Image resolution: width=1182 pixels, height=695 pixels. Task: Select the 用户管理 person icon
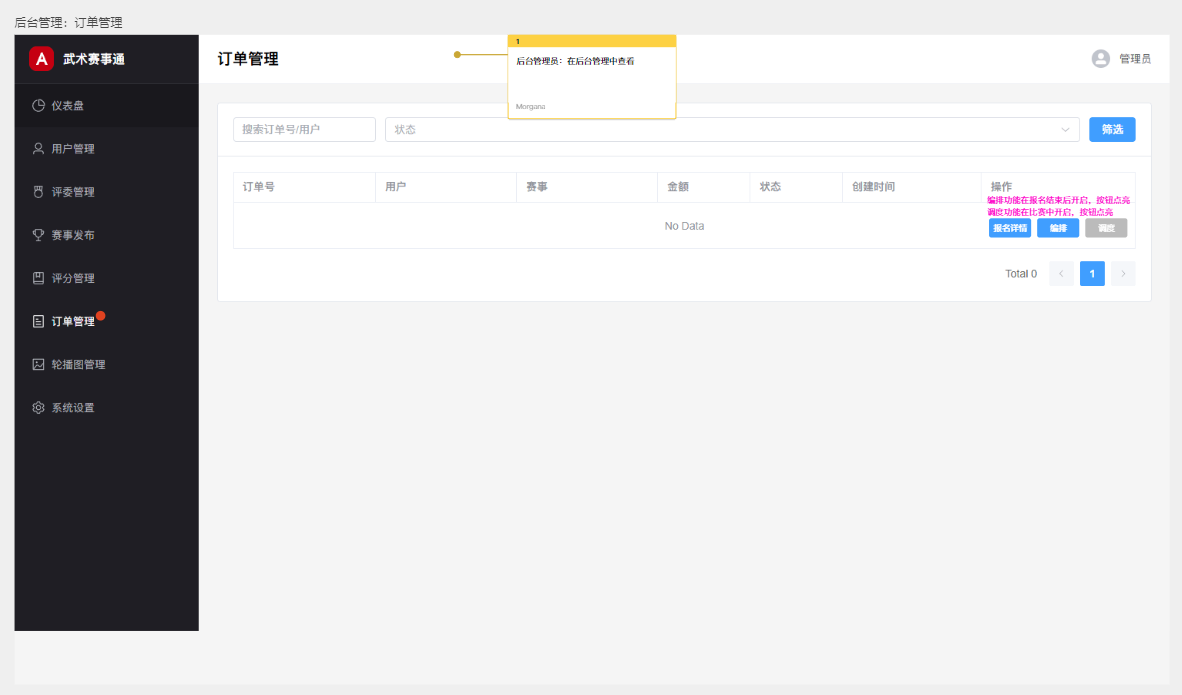pyautogui.click(x=38, y=149)
